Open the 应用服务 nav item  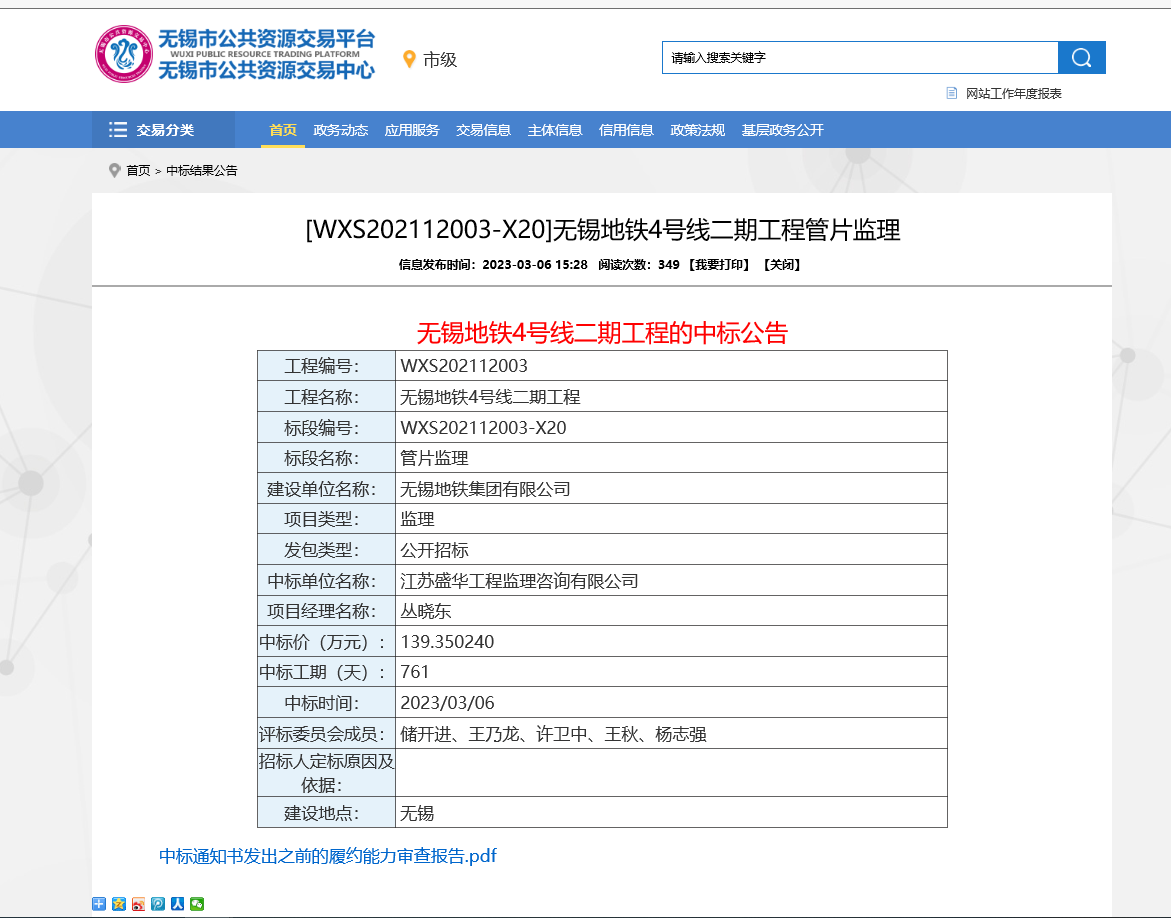tap(411, 130)
